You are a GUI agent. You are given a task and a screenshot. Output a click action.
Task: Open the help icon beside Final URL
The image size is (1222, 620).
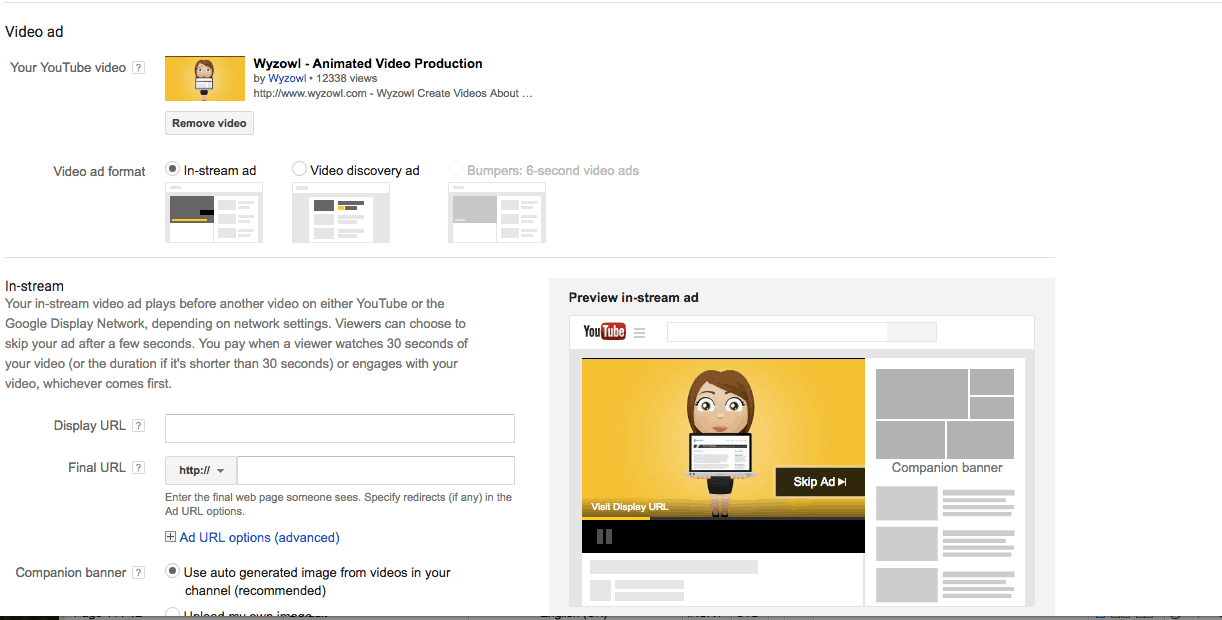coord(138,468)
